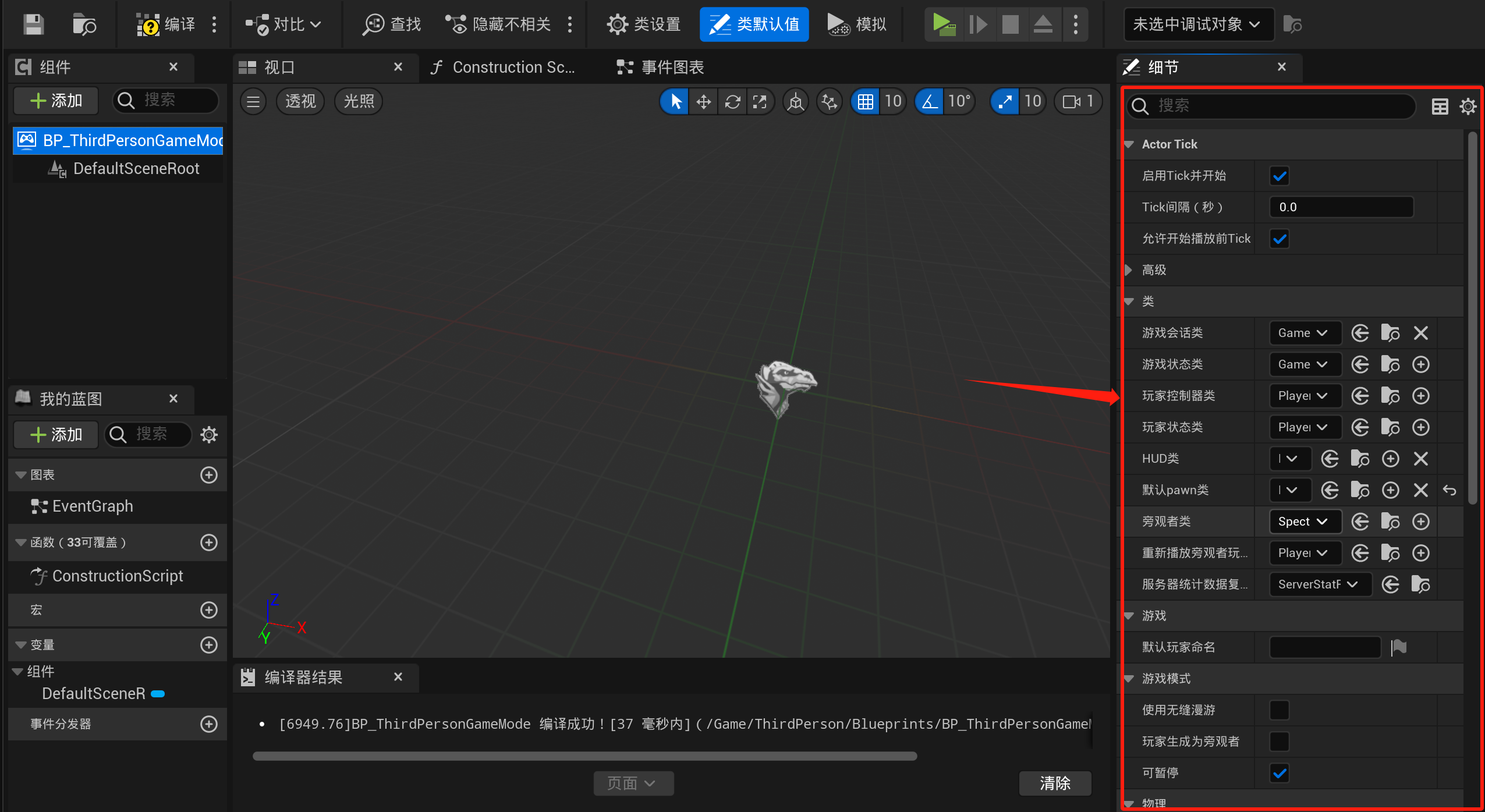Image resolution: width=1485 pixels, height=812 pixels.
Task: Expand the 高级 section
Action: pos(1129,270)
